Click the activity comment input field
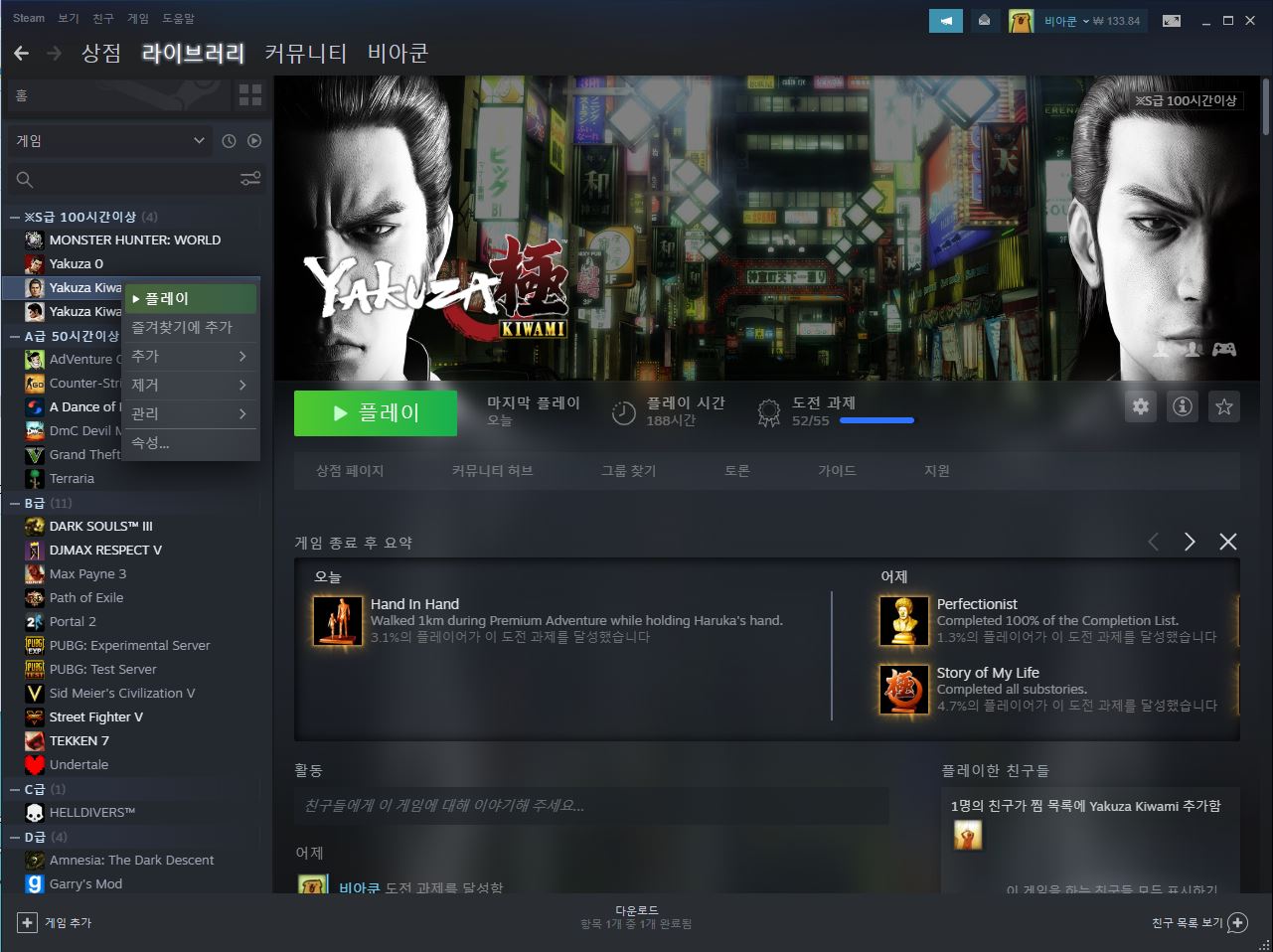Image resolution: width=1273 pixels, height=952 pixels. click(x=591, y=805)
